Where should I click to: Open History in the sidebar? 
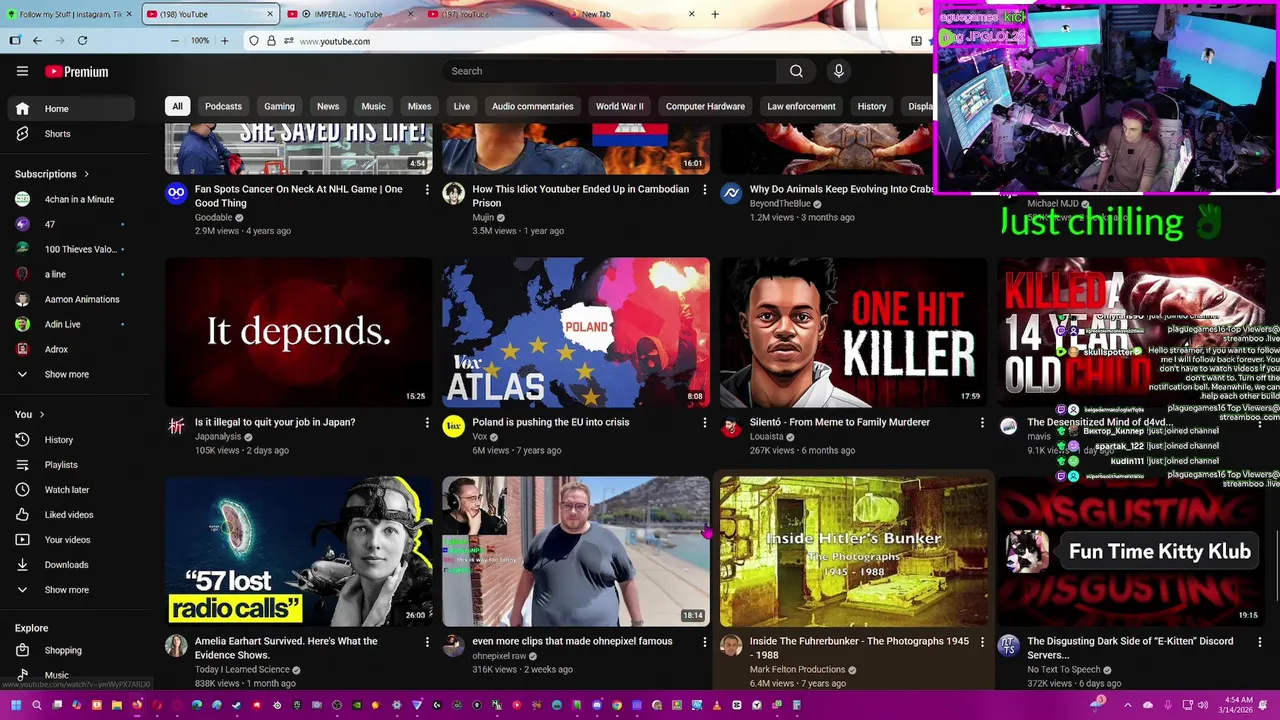click(70, 439)
